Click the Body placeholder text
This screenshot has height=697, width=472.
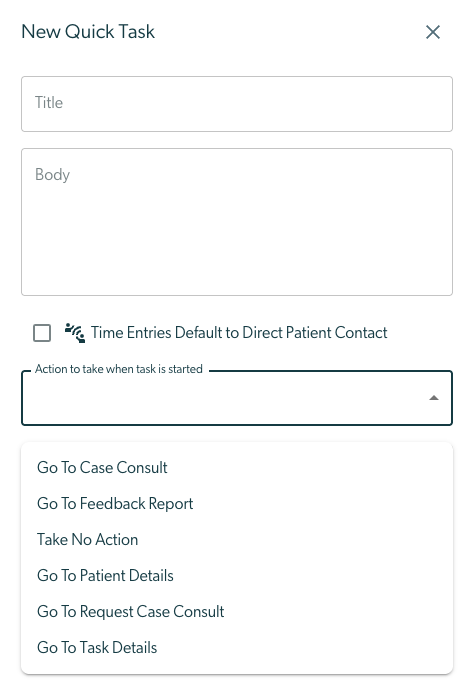[52, 175]
